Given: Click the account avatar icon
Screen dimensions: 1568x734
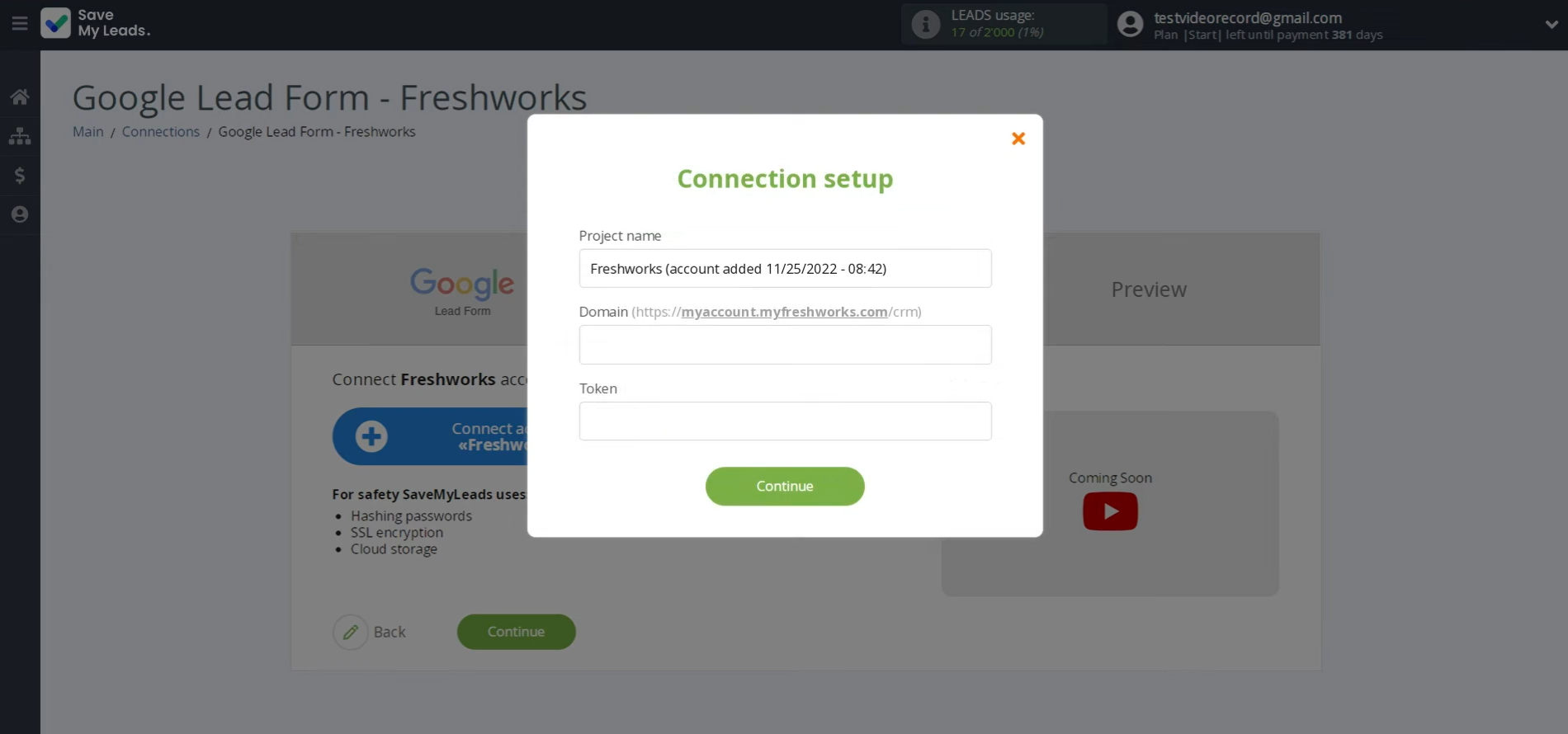Looking at the screenshot, I should 1130,24.
